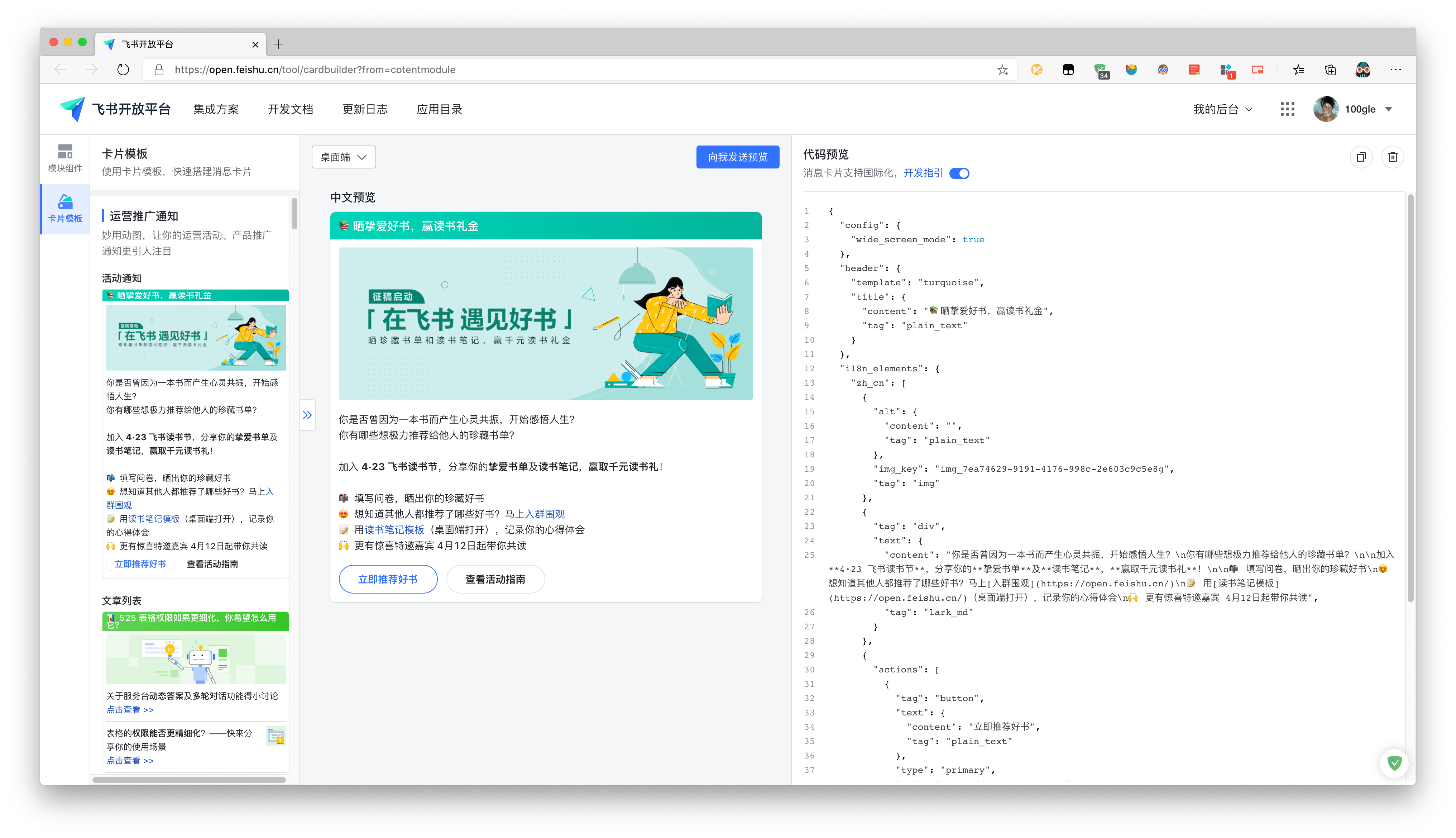Viewport: 1456px width, 838px height.
Task: Go back in browser history
Action: click(61, 70)
